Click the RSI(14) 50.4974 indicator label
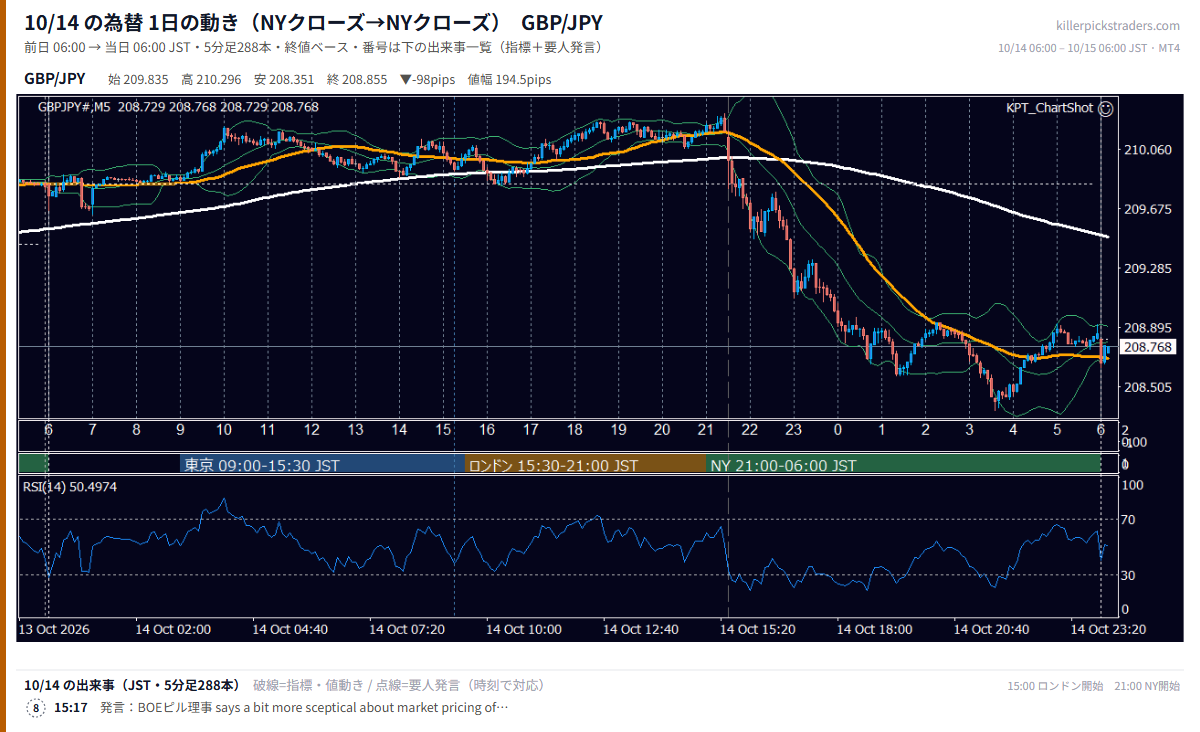This screenshot has height=732, width=1200. (70, 487)
